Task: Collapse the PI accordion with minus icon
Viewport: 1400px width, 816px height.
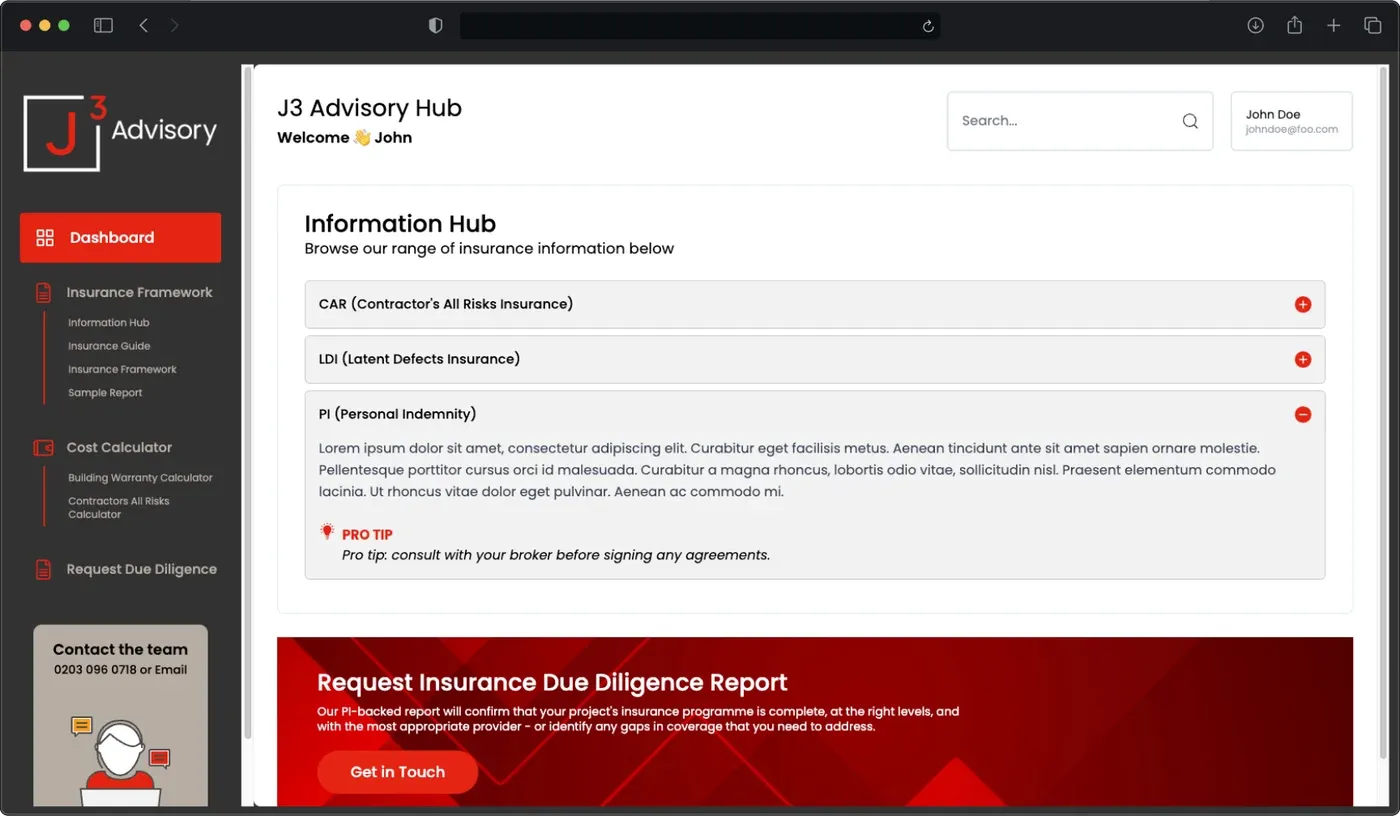Action: pyautogui.click(x=1303, y=415)
